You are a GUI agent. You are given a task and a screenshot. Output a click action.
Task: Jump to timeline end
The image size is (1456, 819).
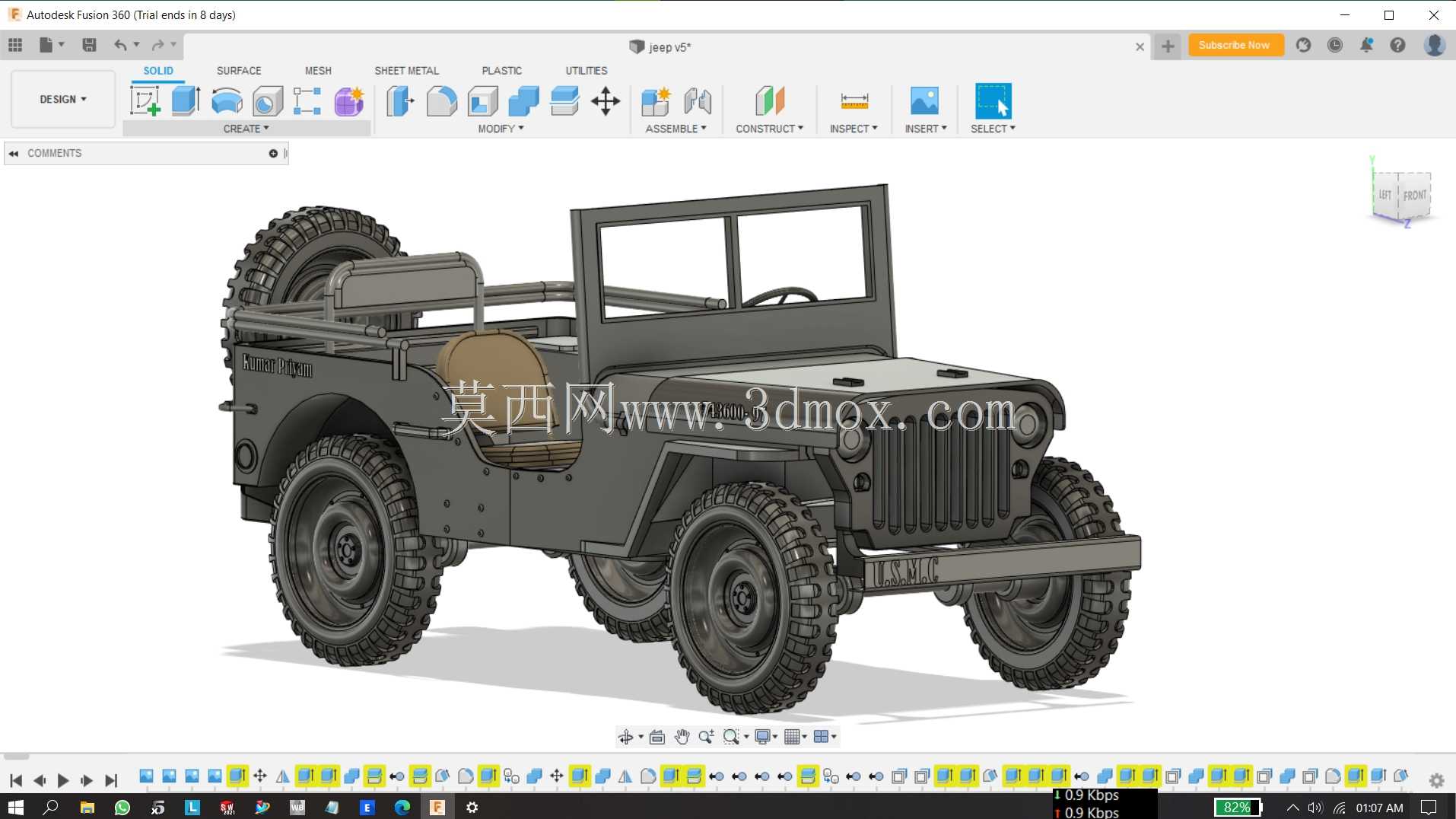pos(111,780)
